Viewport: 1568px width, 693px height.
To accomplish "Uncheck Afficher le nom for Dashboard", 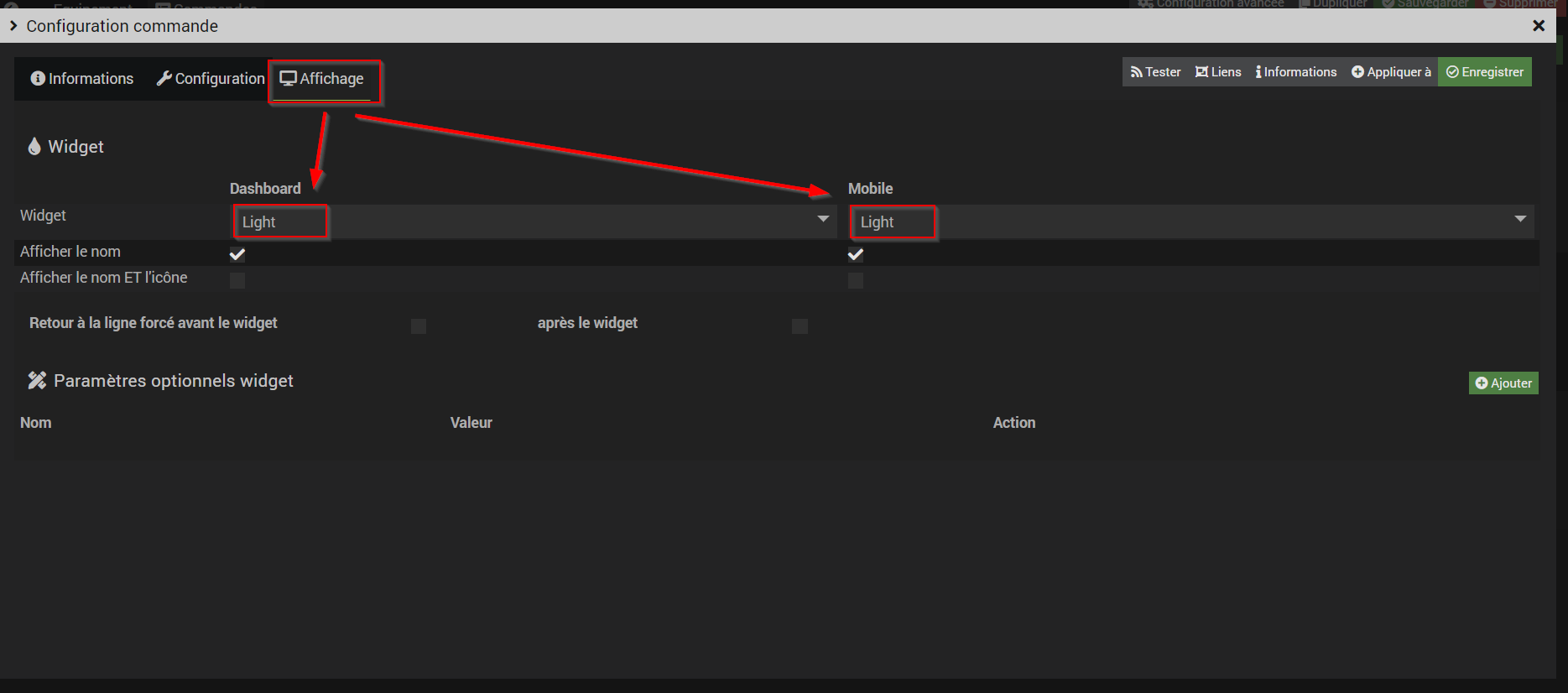I will pos(237,254).
